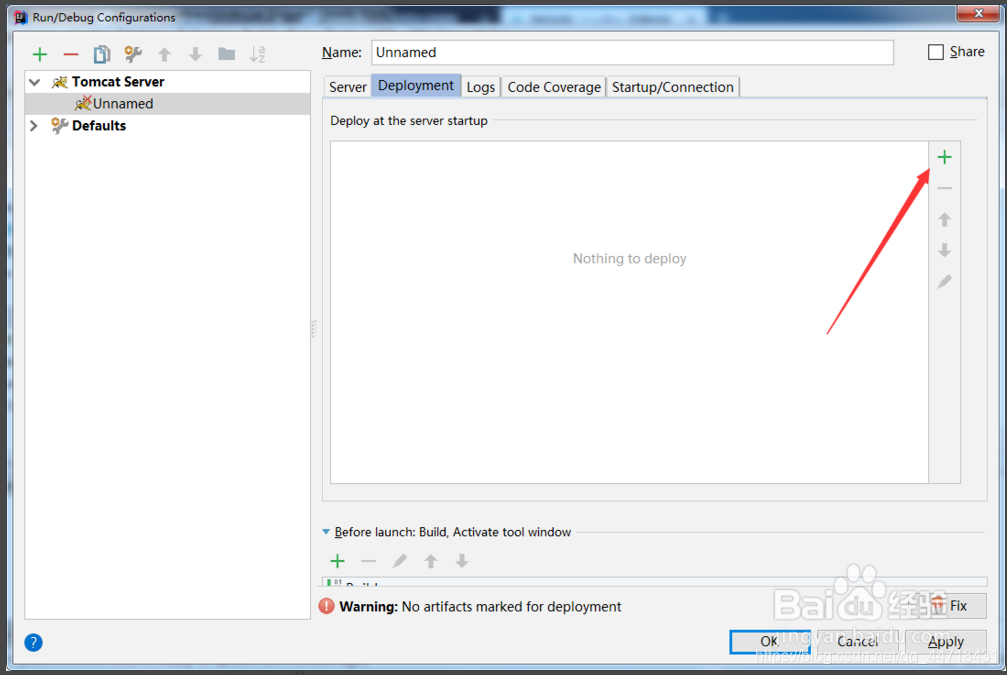The image size is (1007, 675).
Task: Move before launch task up
Action: [x=431, y=561]
